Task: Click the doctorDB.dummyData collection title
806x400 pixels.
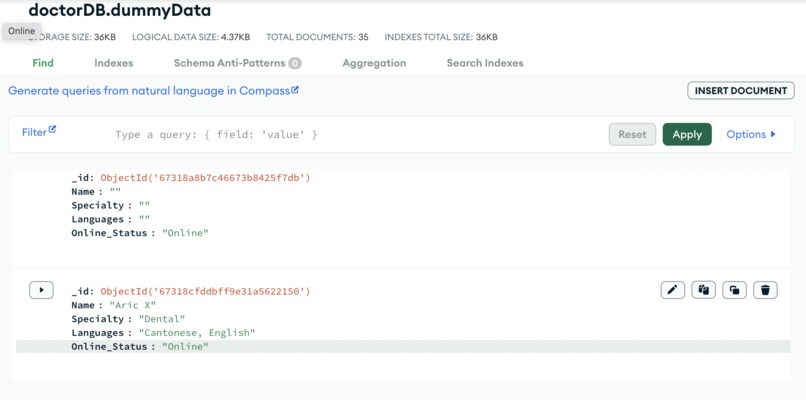Action: [x=119, y=10]
